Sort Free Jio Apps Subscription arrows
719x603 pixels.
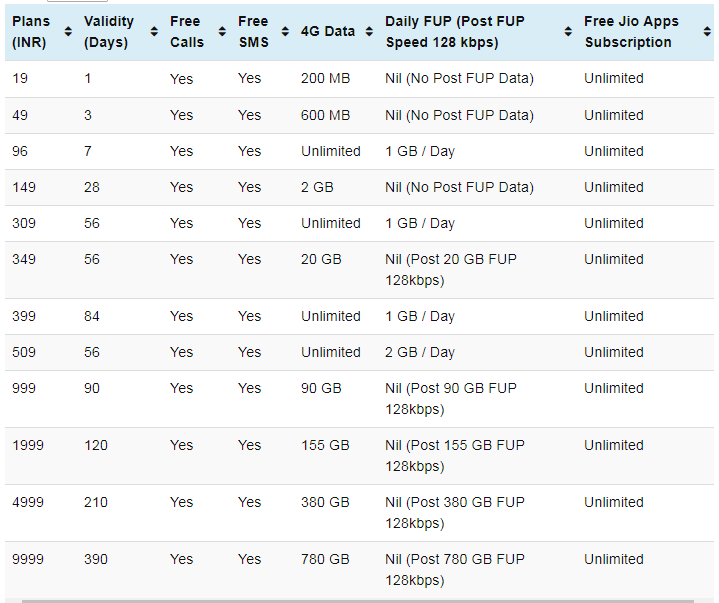707,31
